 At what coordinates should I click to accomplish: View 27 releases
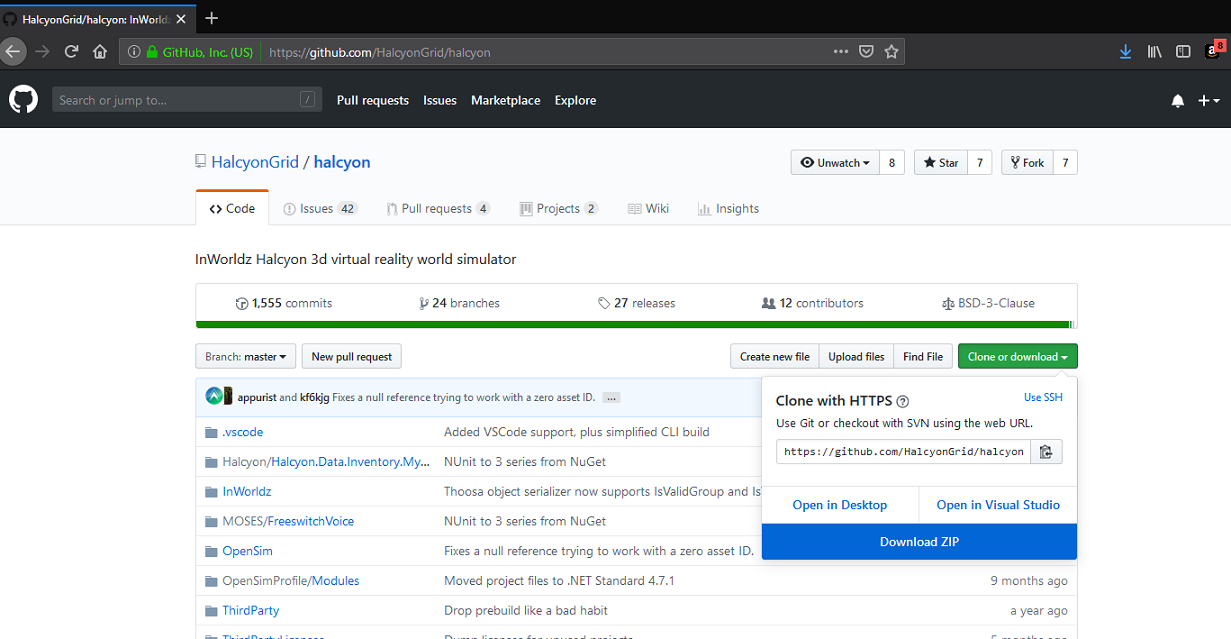pos(637,303)
